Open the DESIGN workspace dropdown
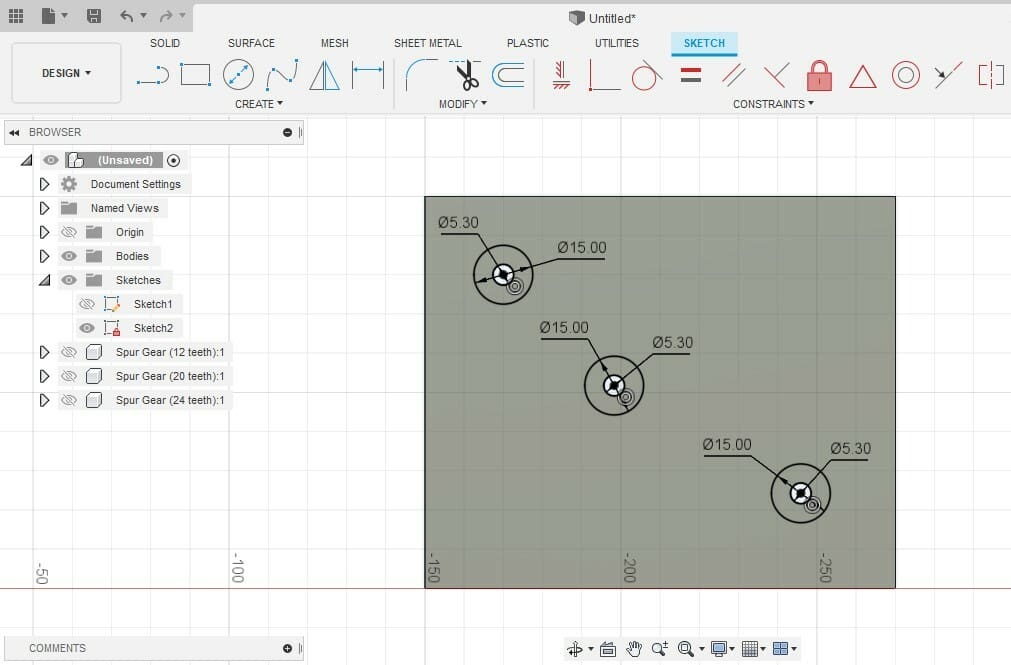Viewport: 1011px width, 665px height. tap(66, 73)
